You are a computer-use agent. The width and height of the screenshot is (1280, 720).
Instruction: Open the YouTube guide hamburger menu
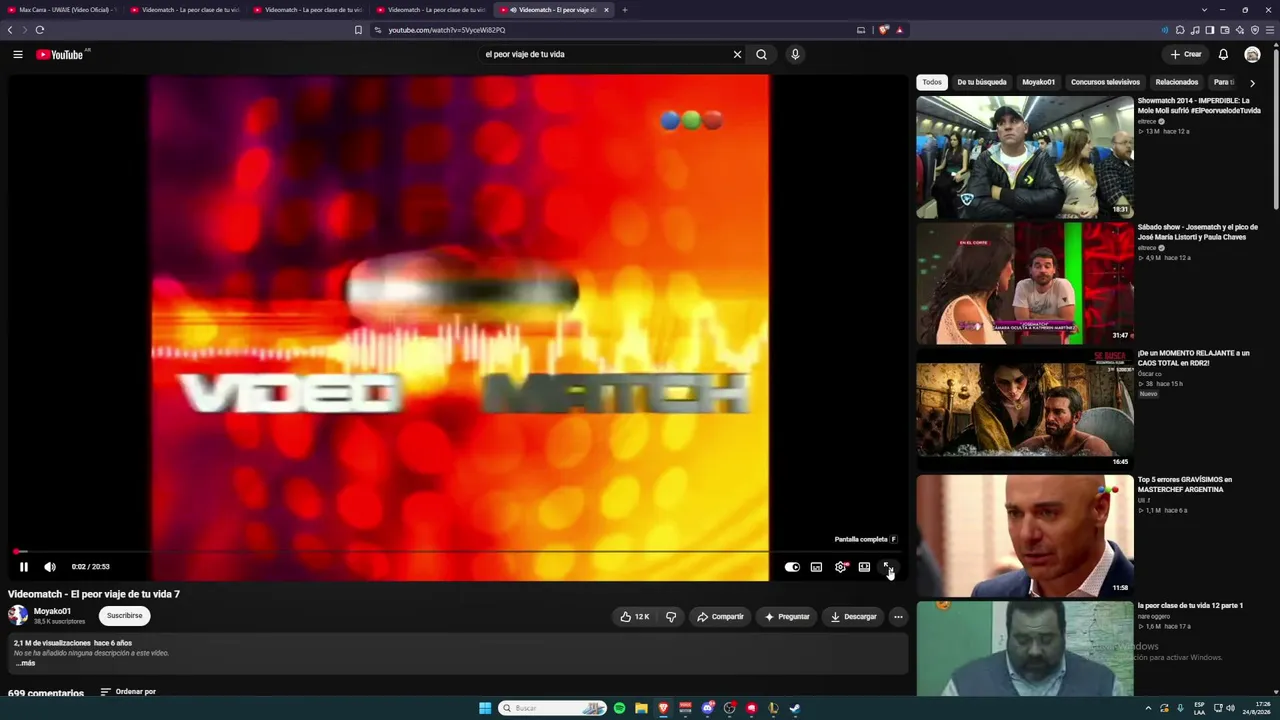(x=18, y=55)
